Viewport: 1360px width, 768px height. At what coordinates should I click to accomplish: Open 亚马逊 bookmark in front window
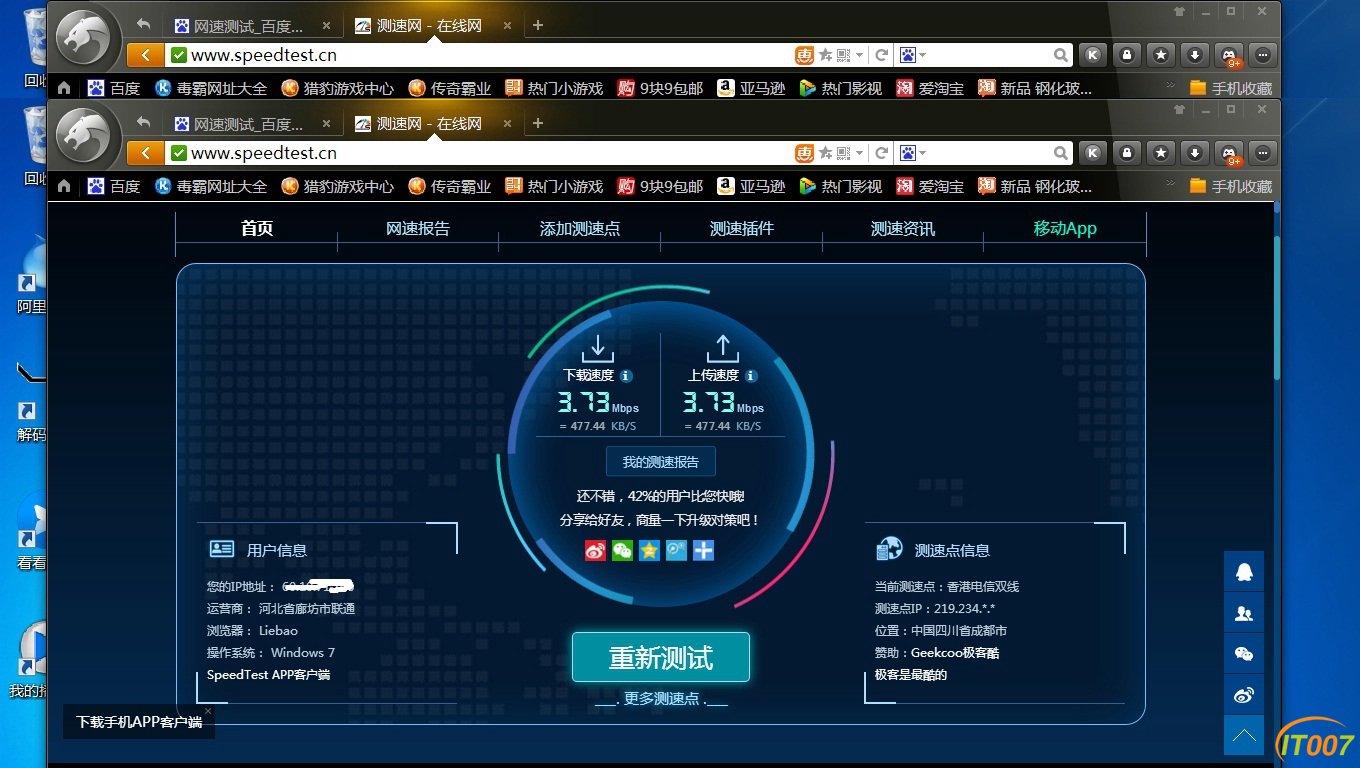(x=751, y=186)
